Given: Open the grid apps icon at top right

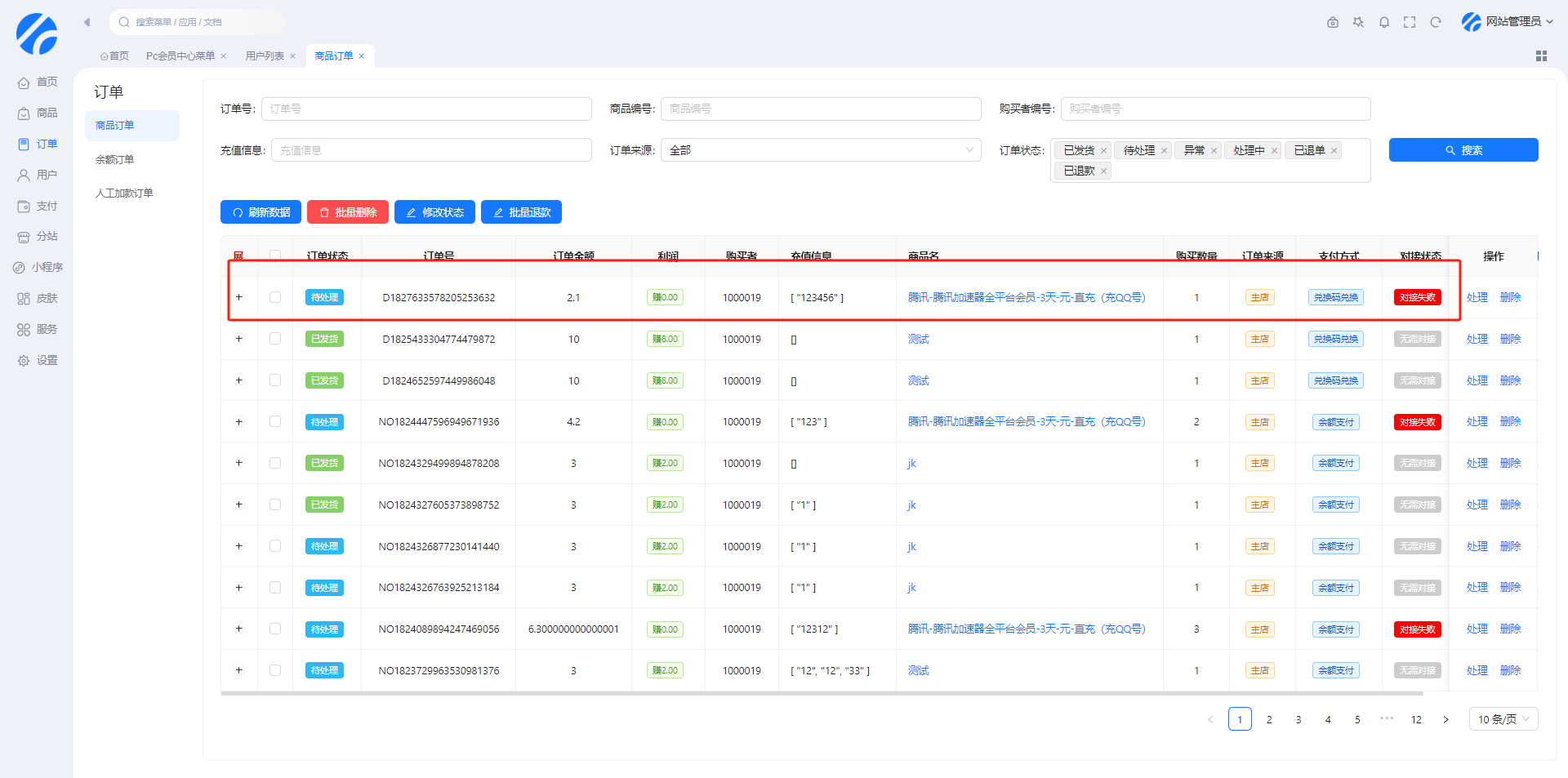Looking at the screenshot, I should [x=1541, y=56].
